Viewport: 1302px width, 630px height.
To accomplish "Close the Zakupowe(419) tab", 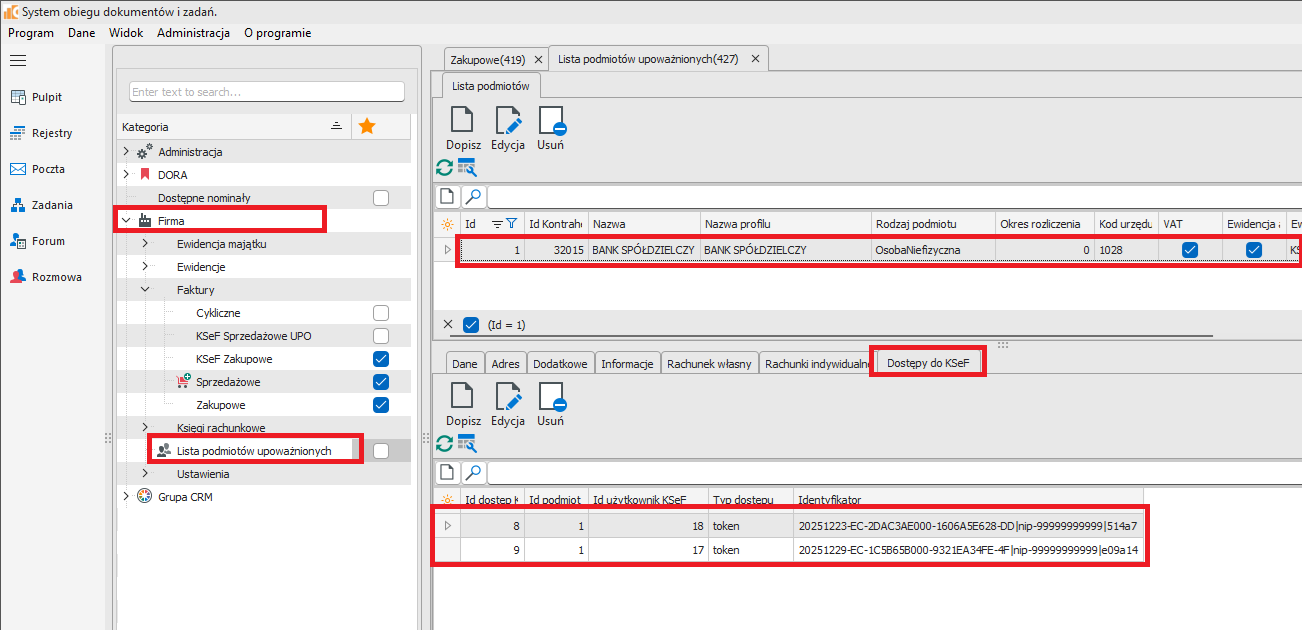I will [537, 59].
